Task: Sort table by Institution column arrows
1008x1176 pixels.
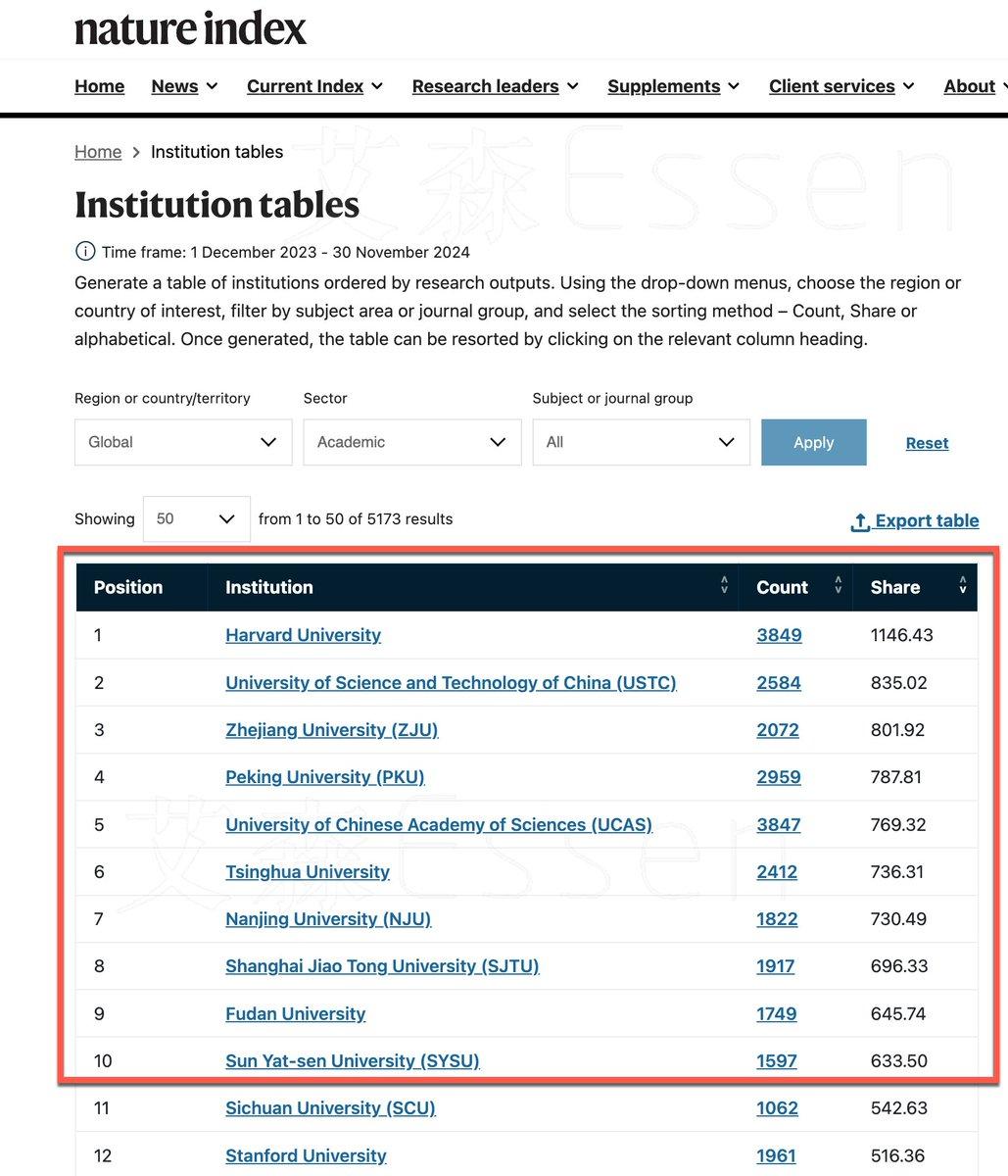Action: coord(724,586)
